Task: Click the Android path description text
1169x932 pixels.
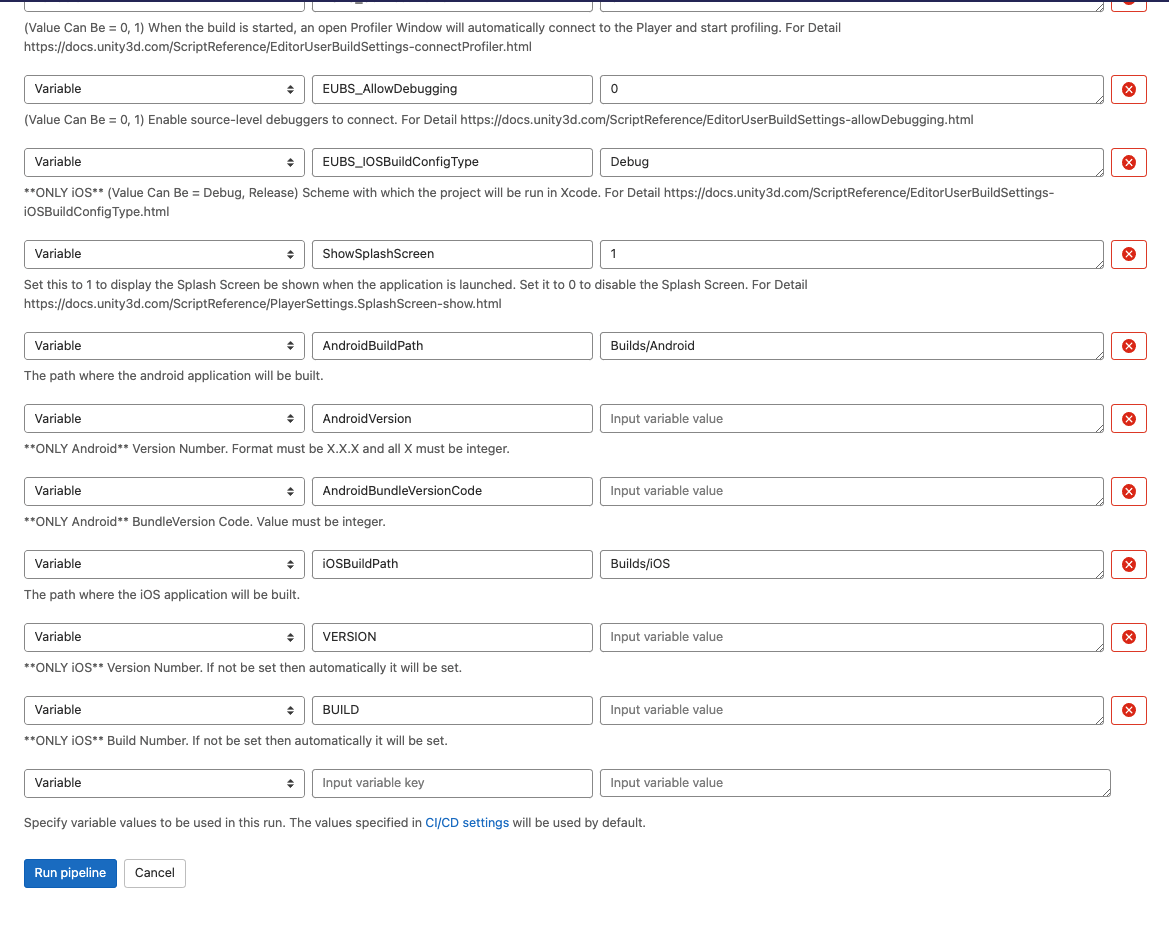Action: [174, 376]
